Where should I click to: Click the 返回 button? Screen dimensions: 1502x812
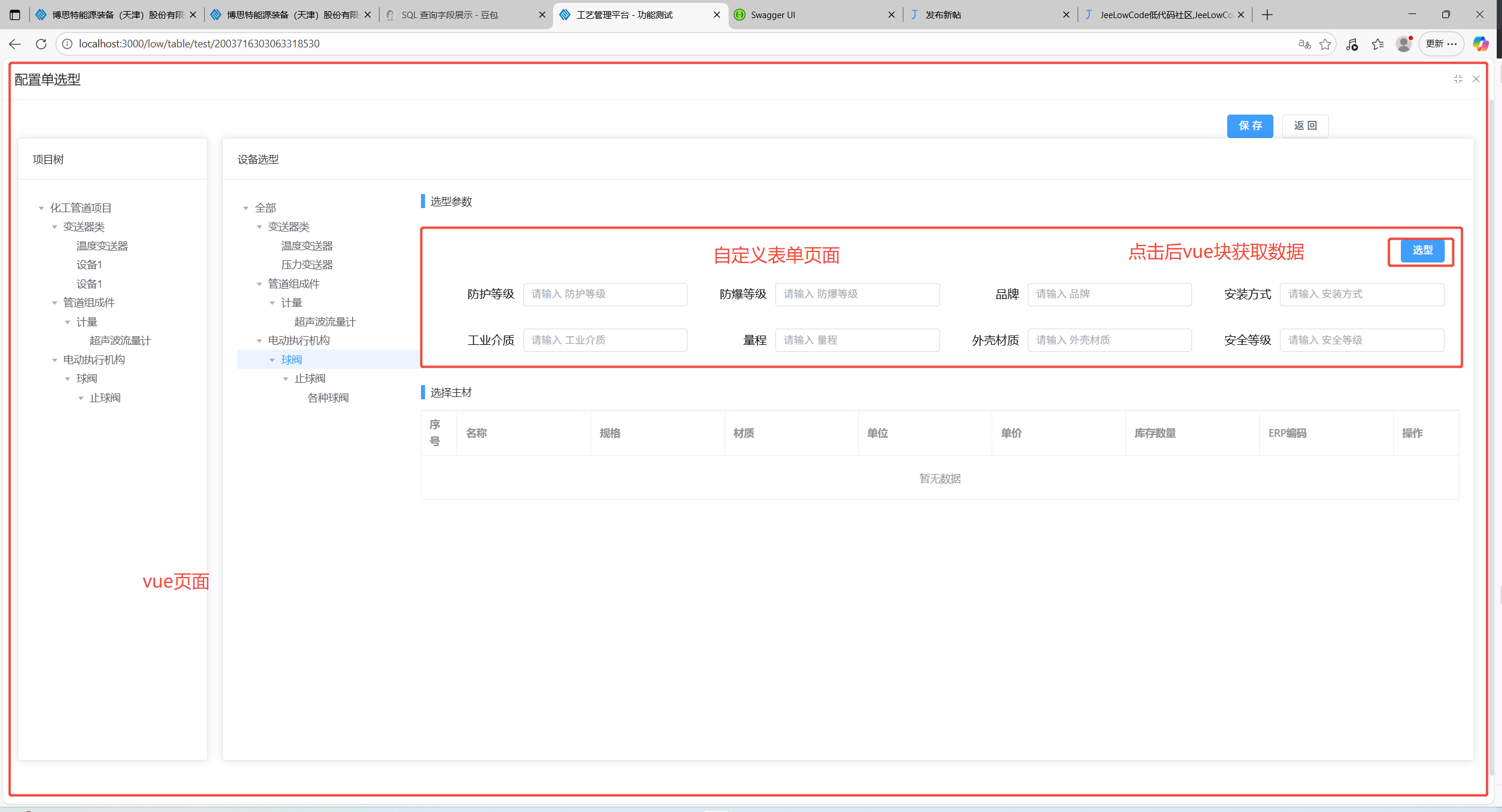coord(1304,126)
